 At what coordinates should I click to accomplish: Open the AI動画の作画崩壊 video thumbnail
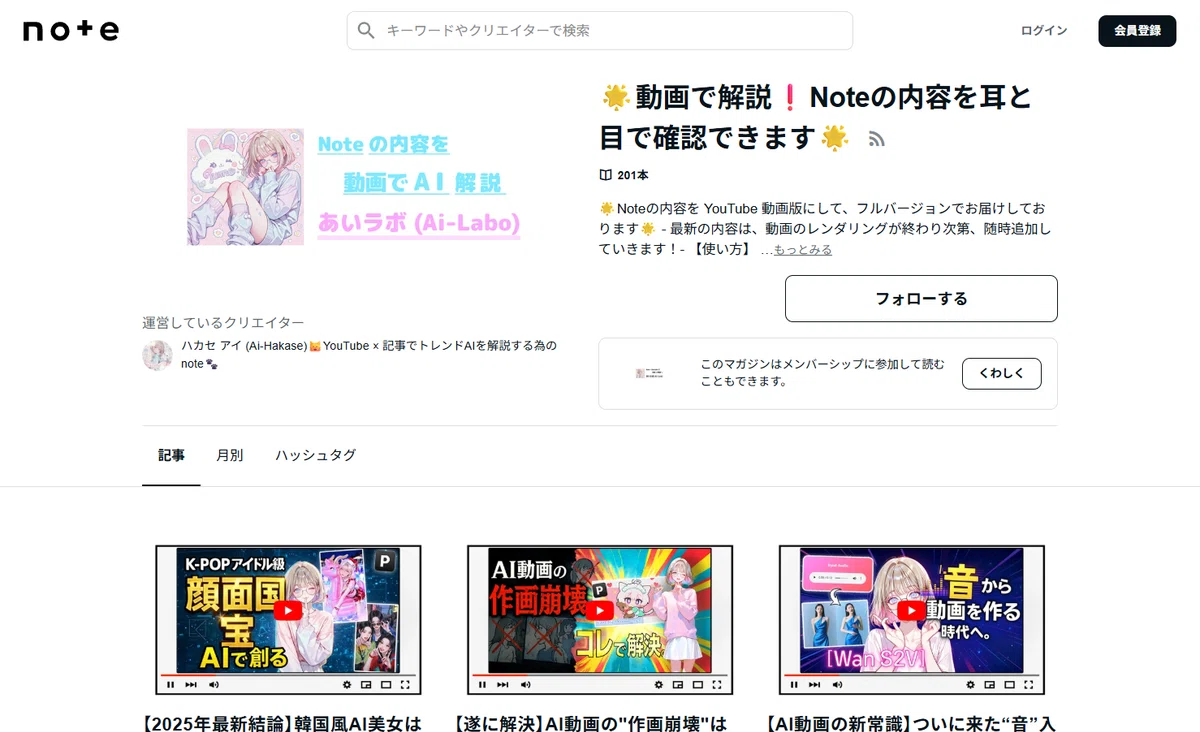click(x=600, y=620)
